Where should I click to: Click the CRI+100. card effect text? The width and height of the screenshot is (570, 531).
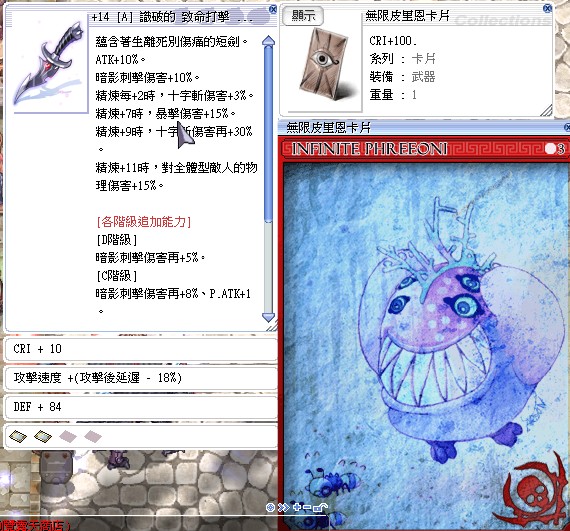coord(393,41)
